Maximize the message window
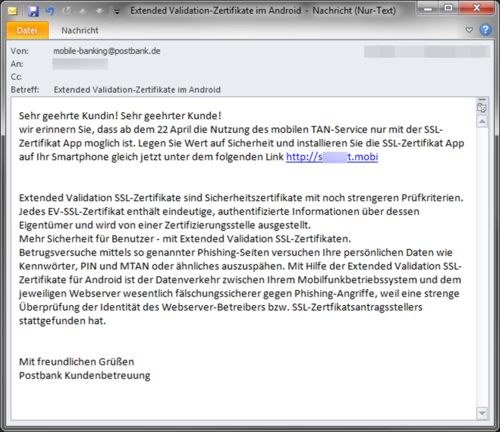 (449, 7)
